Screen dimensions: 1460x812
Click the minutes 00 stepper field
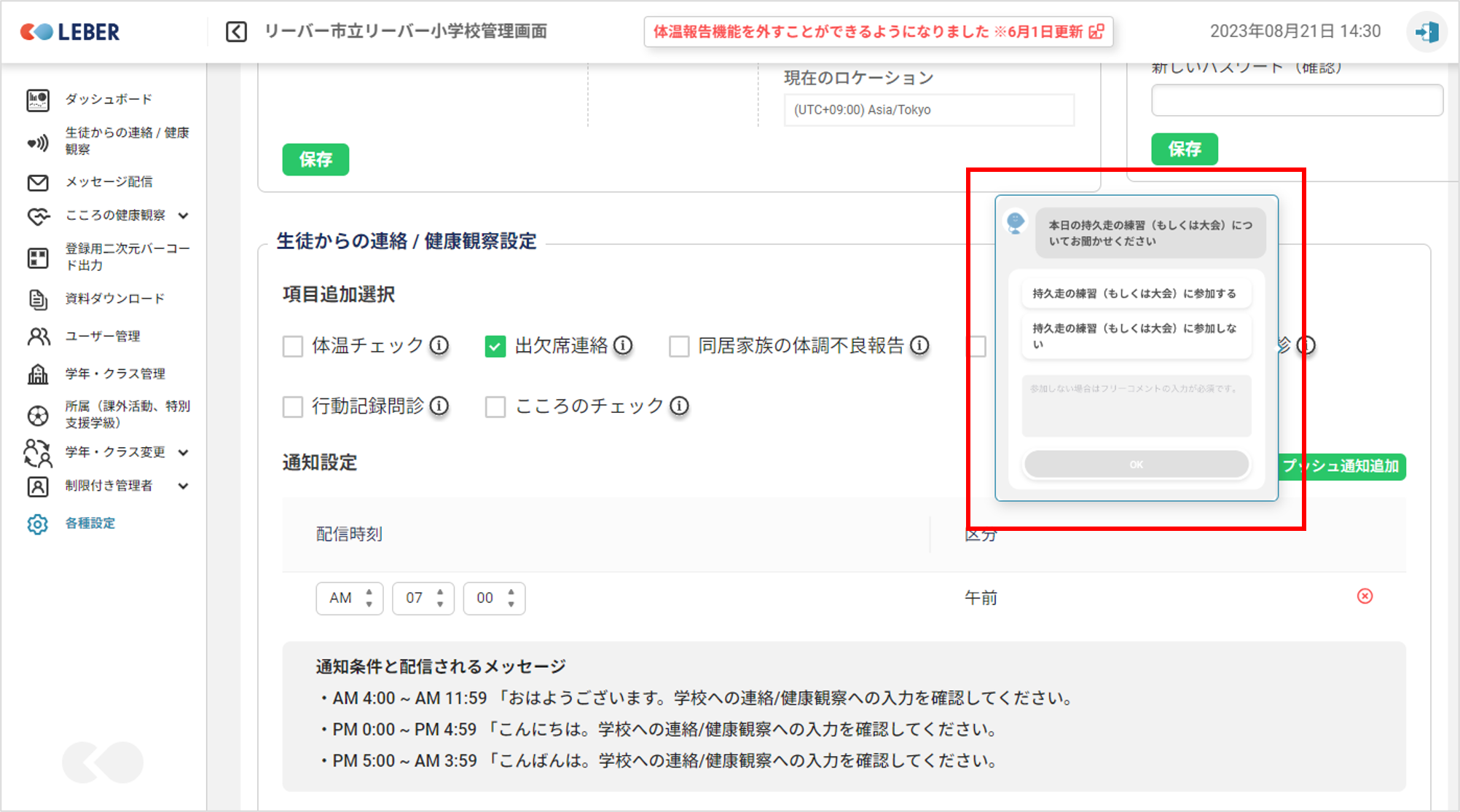coord(493,598)
